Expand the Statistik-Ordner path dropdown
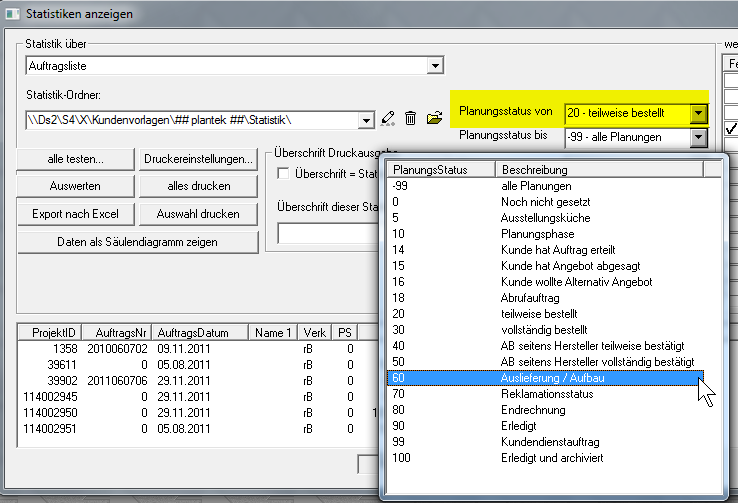The width and height of the screenshot is (738, 503). point(366,120)
